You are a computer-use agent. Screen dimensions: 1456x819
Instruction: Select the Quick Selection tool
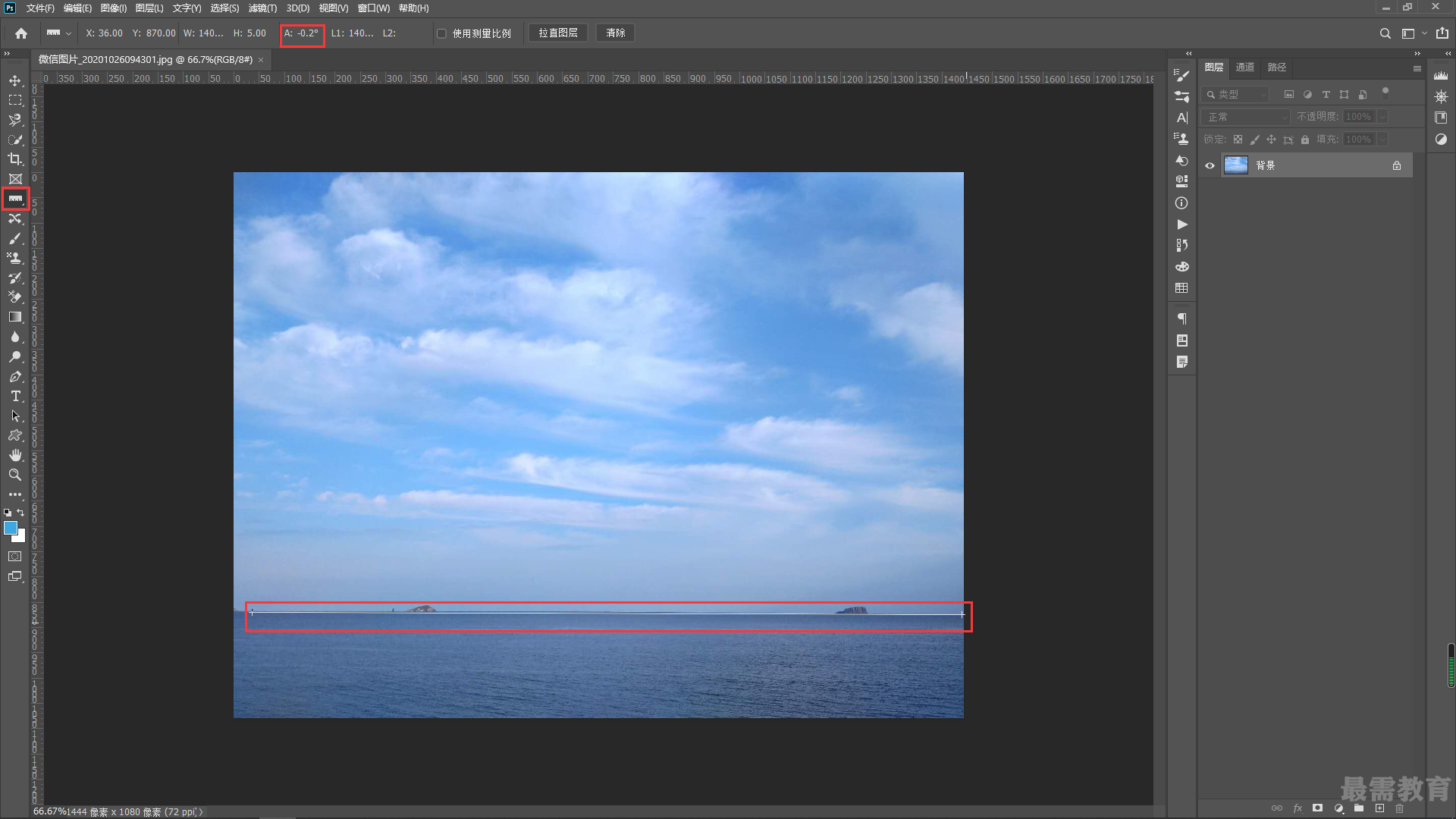pyautogui.click(x=15, y=140)
